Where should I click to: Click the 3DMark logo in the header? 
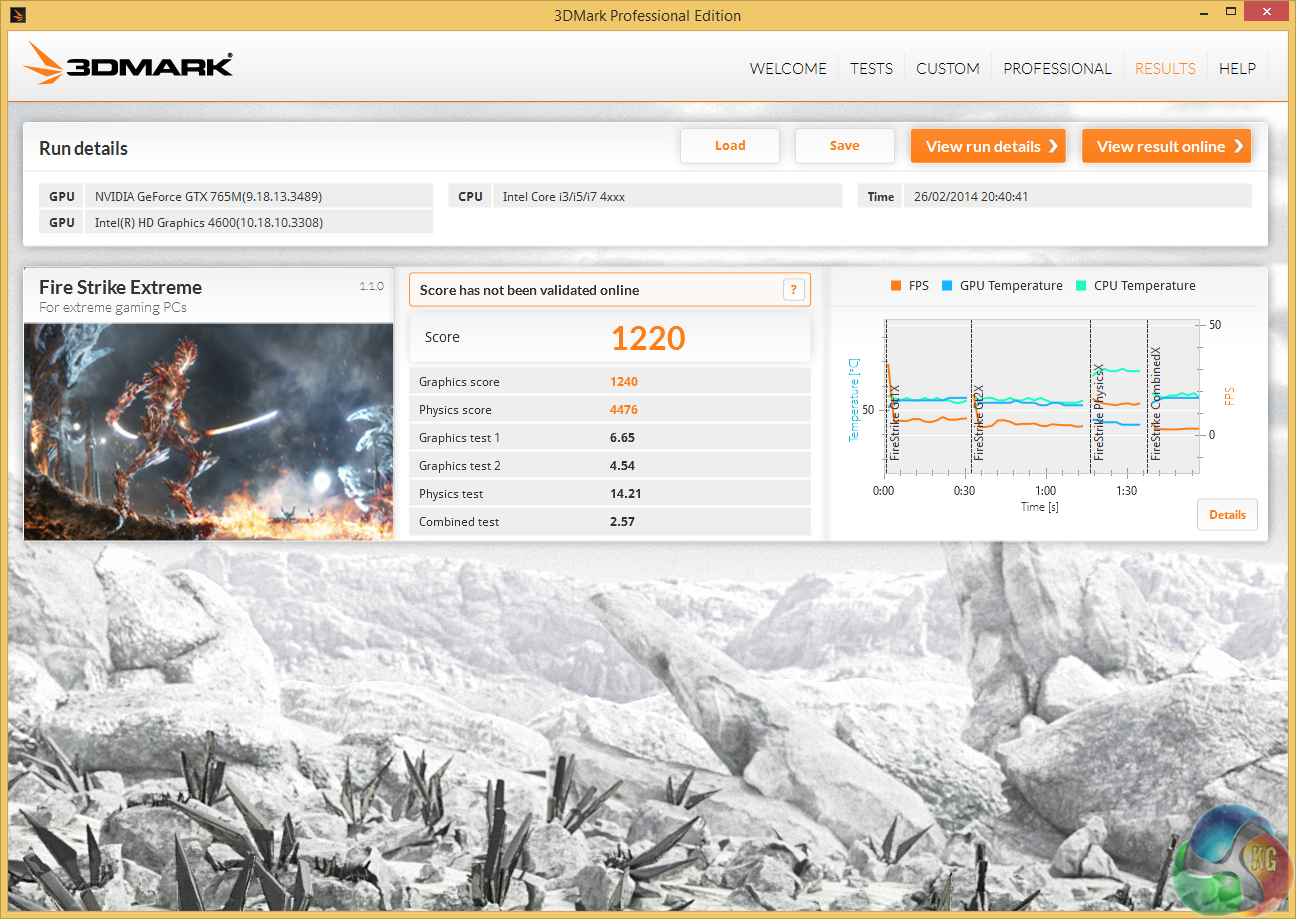click(x=130, y=65)
